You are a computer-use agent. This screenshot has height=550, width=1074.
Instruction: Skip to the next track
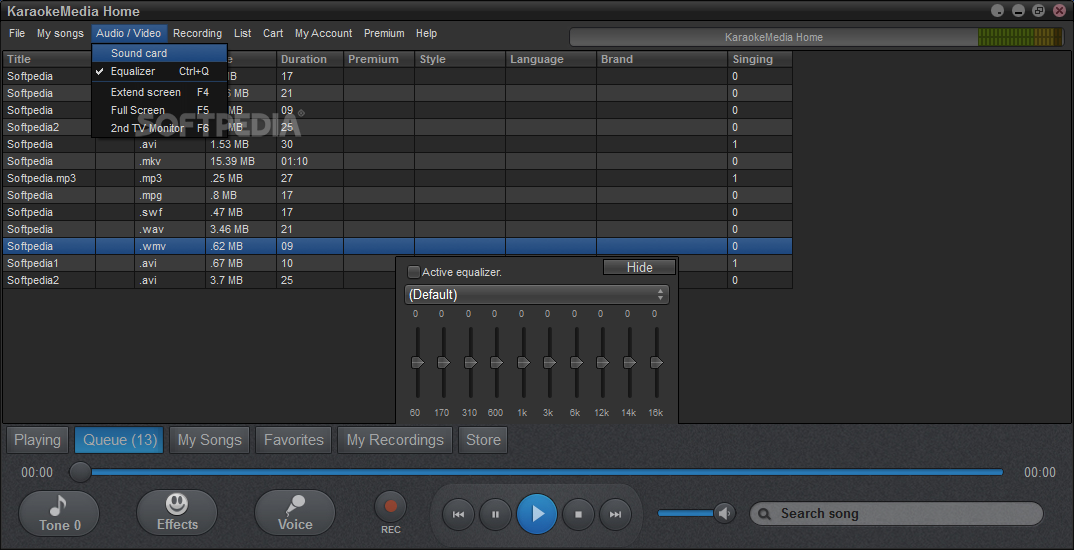(615, 514)
